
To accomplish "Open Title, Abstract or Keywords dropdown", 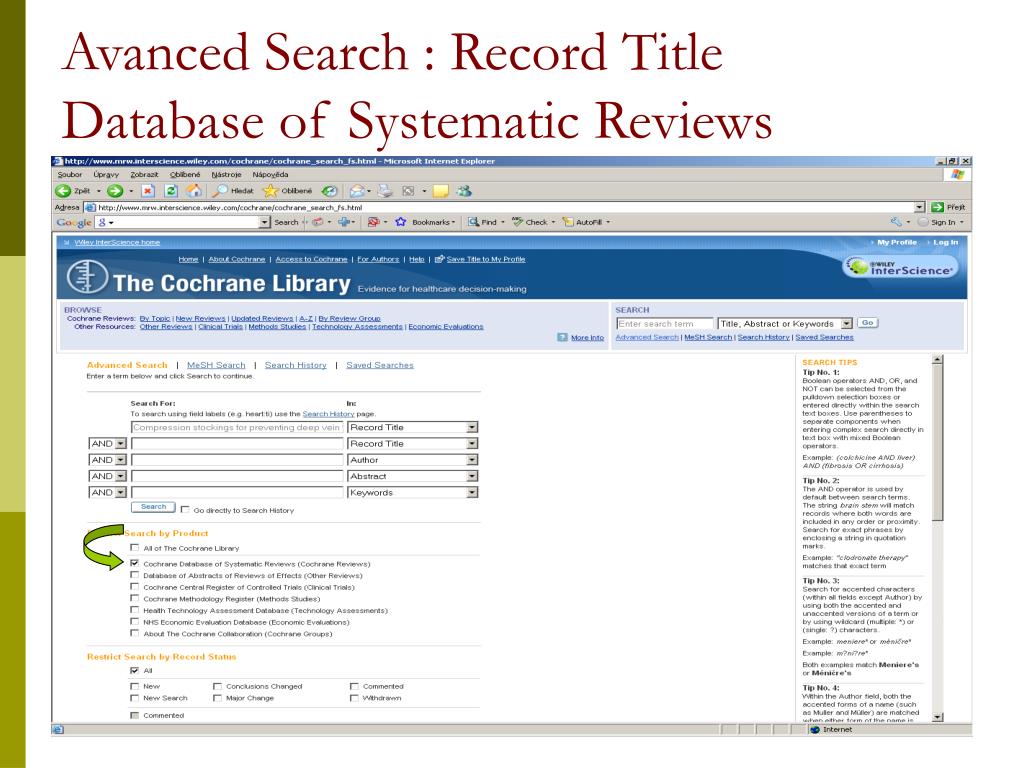I will [846, 323].
